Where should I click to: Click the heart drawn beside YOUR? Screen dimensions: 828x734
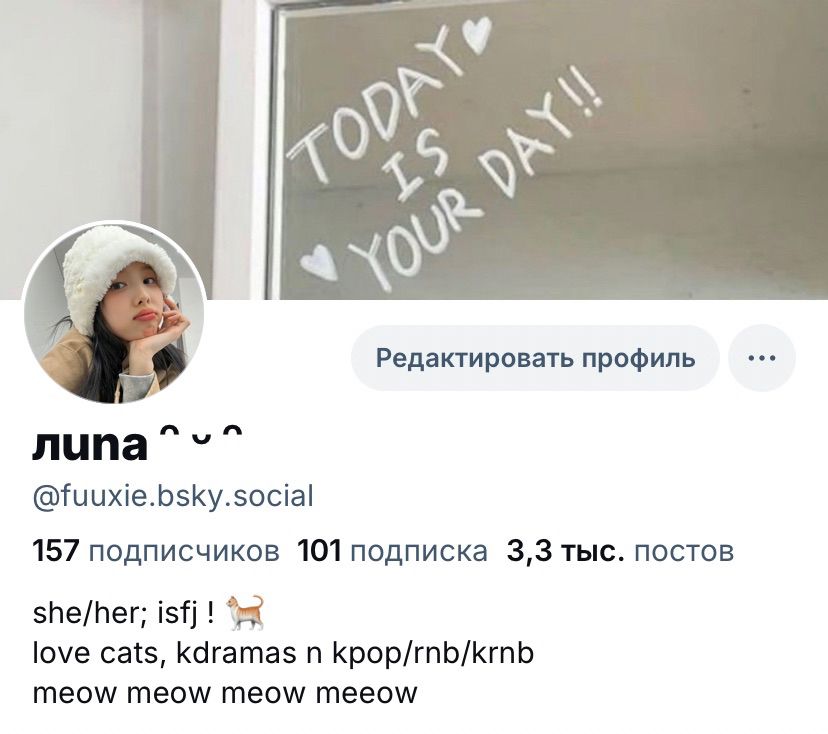[320, 261]
